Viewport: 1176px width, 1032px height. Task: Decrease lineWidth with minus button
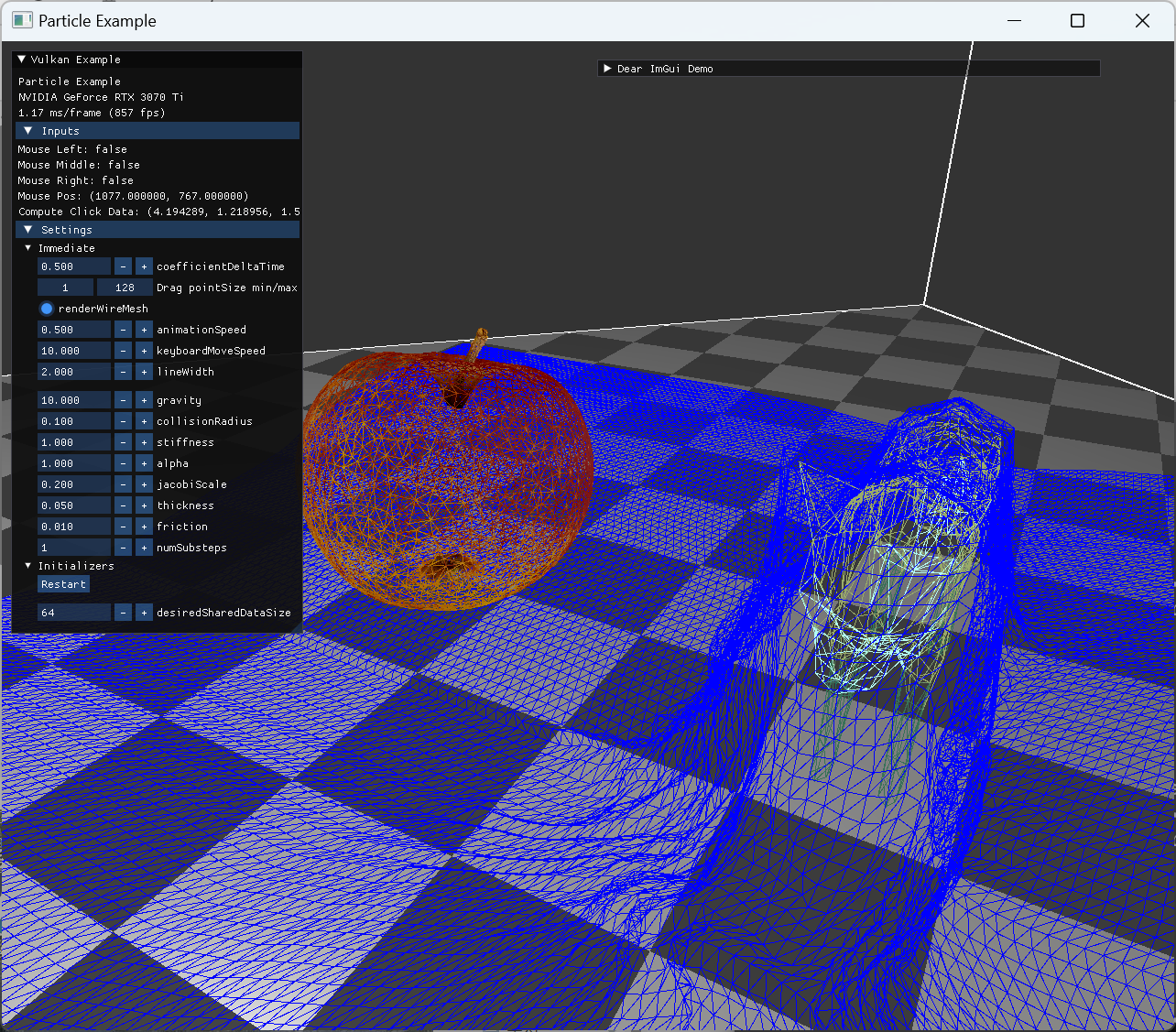coord(124,372)
